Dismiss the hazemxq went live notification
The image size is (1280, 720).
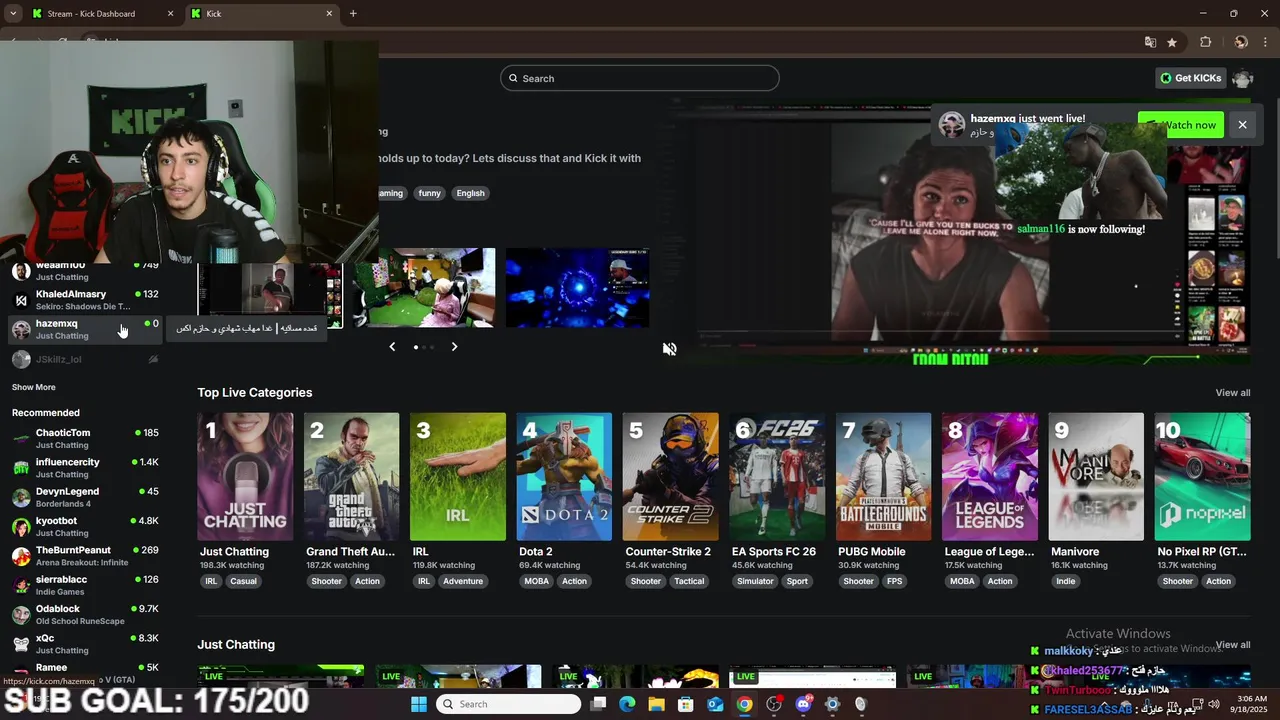(1242, 125)
